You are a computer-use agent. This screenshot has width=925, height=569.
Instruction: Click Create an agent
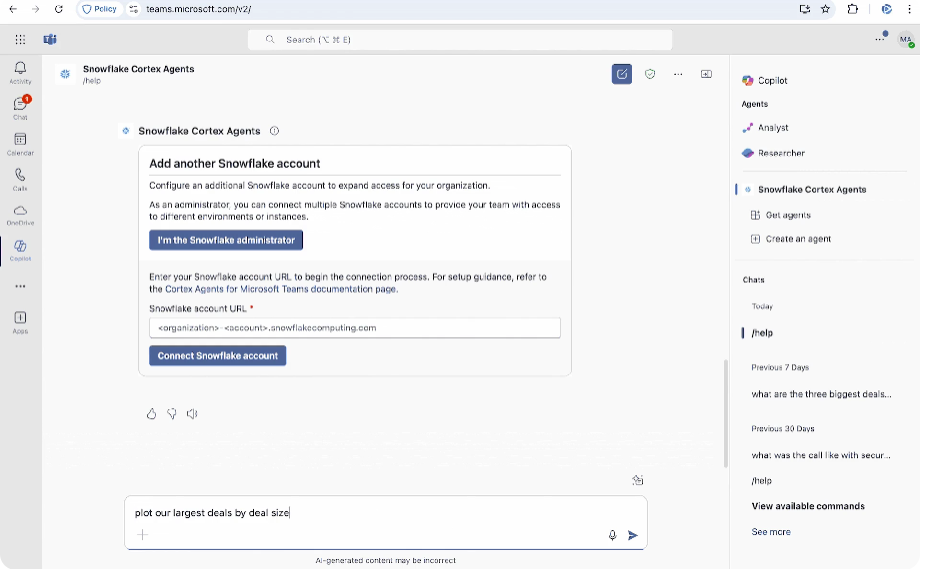coord(790,239)
